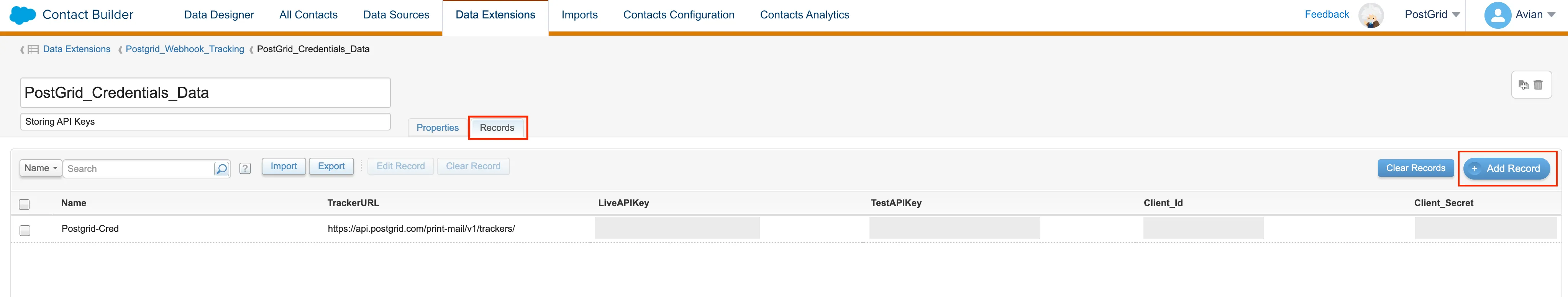
Task: Select the Postgrid-Cred row checkbox
Action: (x=25, y=231)
